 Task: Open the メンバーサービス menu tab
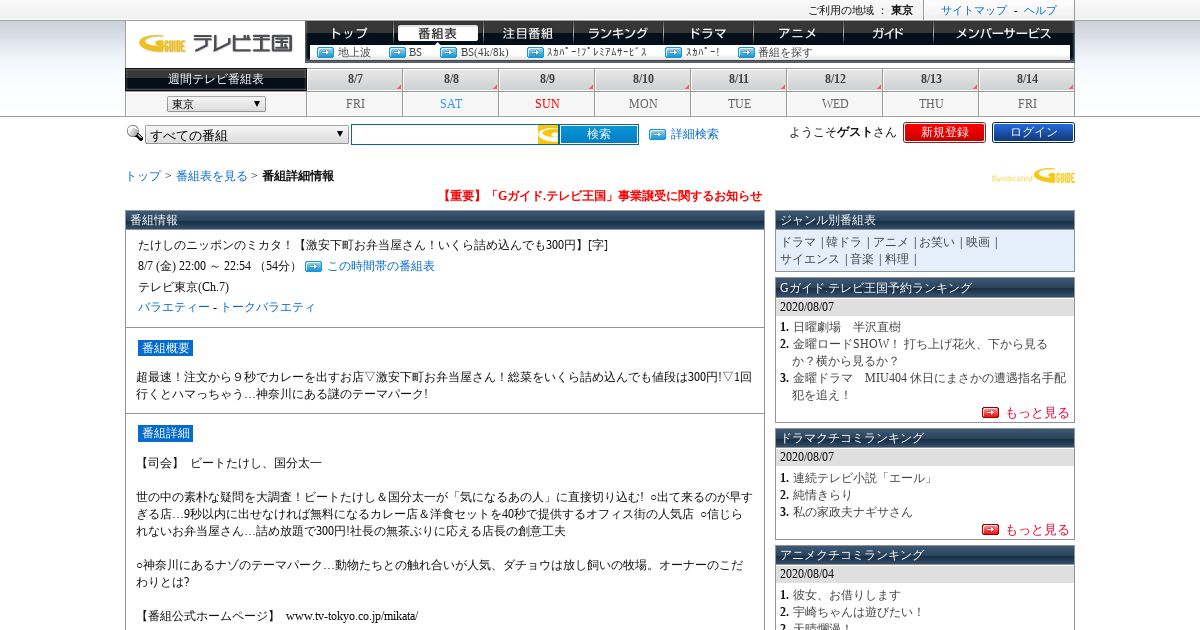point(1003,33)
